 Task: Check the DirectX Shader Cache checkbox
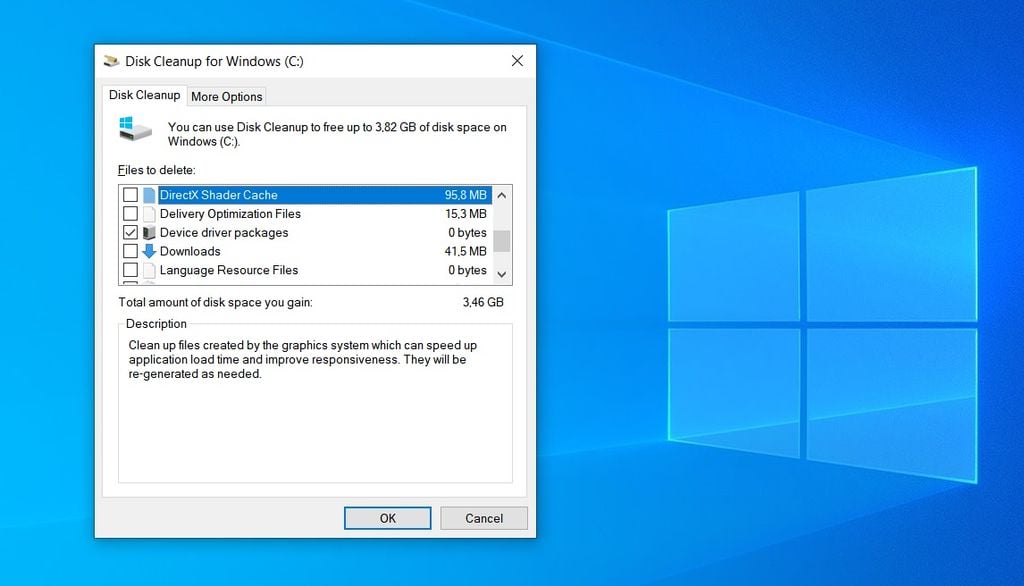point(130,195)
